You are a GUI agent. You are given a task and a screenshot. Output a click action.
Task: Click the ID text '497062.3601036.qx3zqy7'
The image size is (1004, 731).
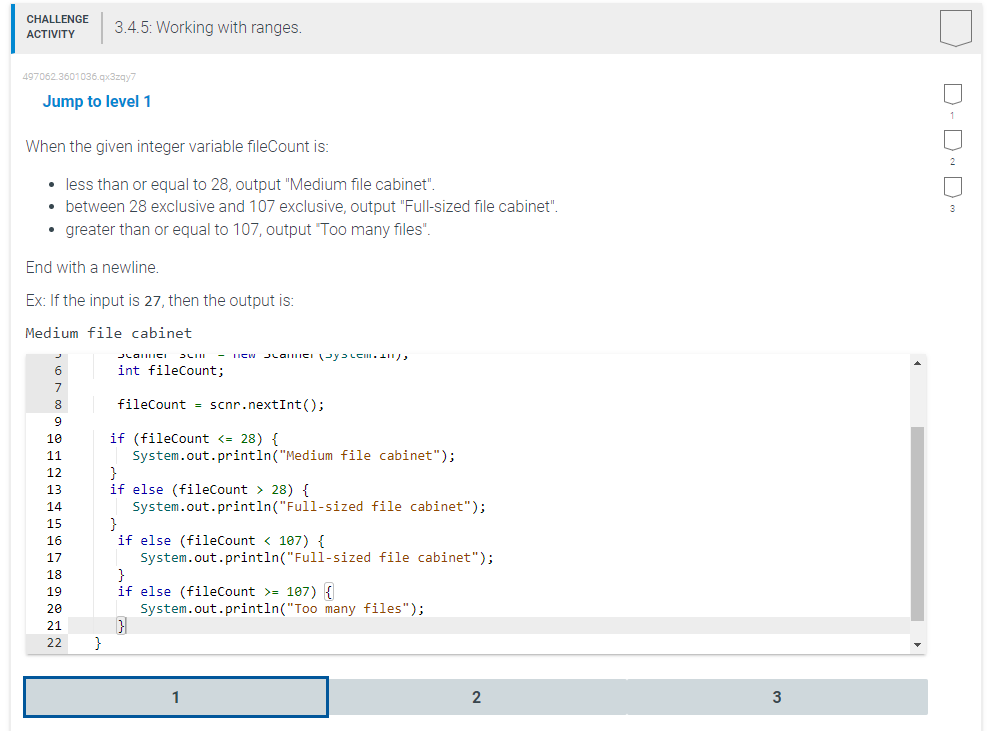(79, 77)
